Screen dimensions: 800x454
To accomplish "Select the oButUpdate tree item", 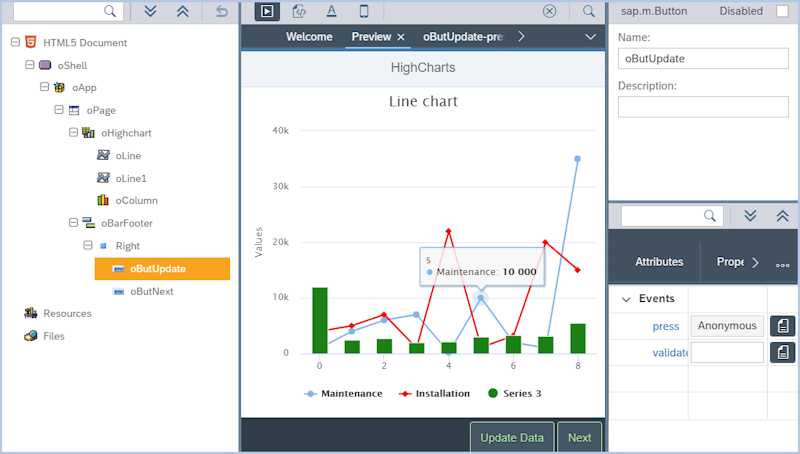I will click(162, 269).
